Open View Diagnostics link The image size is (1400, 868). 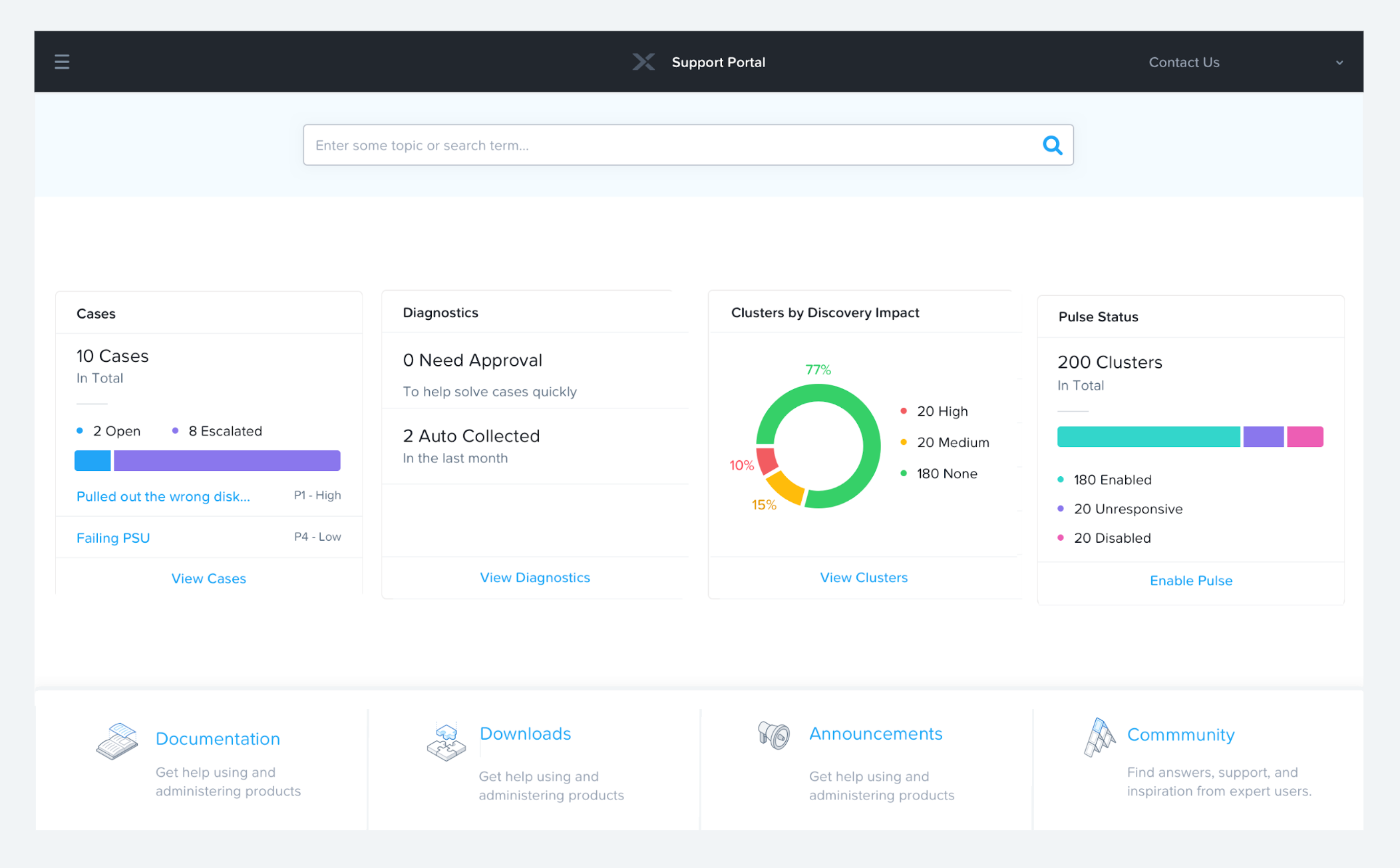point(535,577)
